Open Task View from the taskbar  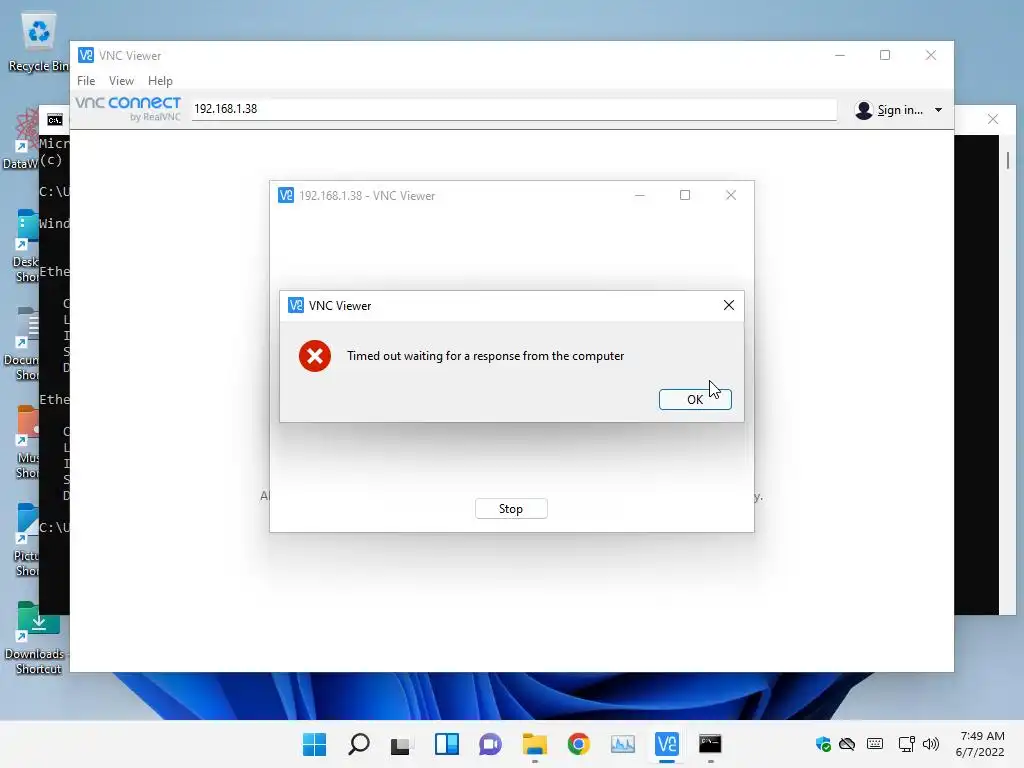(x=400, y=744)
